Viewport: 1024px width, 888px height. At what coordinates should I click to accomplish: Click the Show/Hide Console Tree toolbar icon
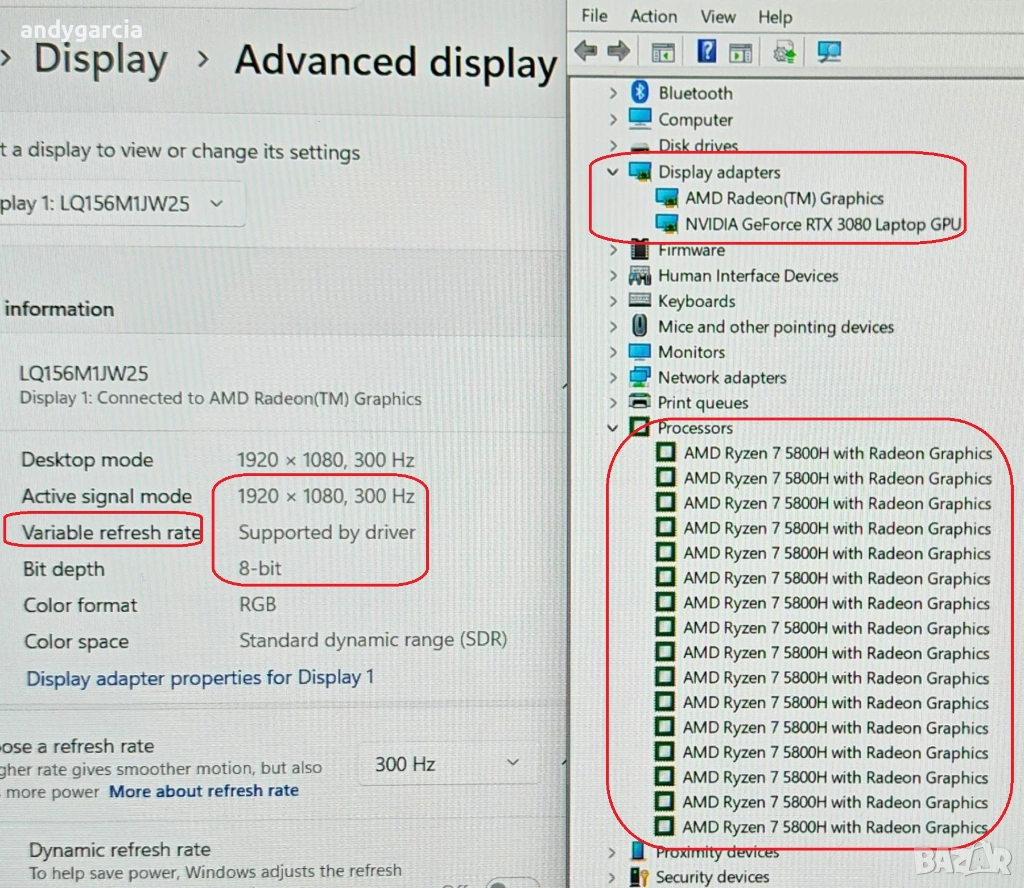(x=662, y=52)
